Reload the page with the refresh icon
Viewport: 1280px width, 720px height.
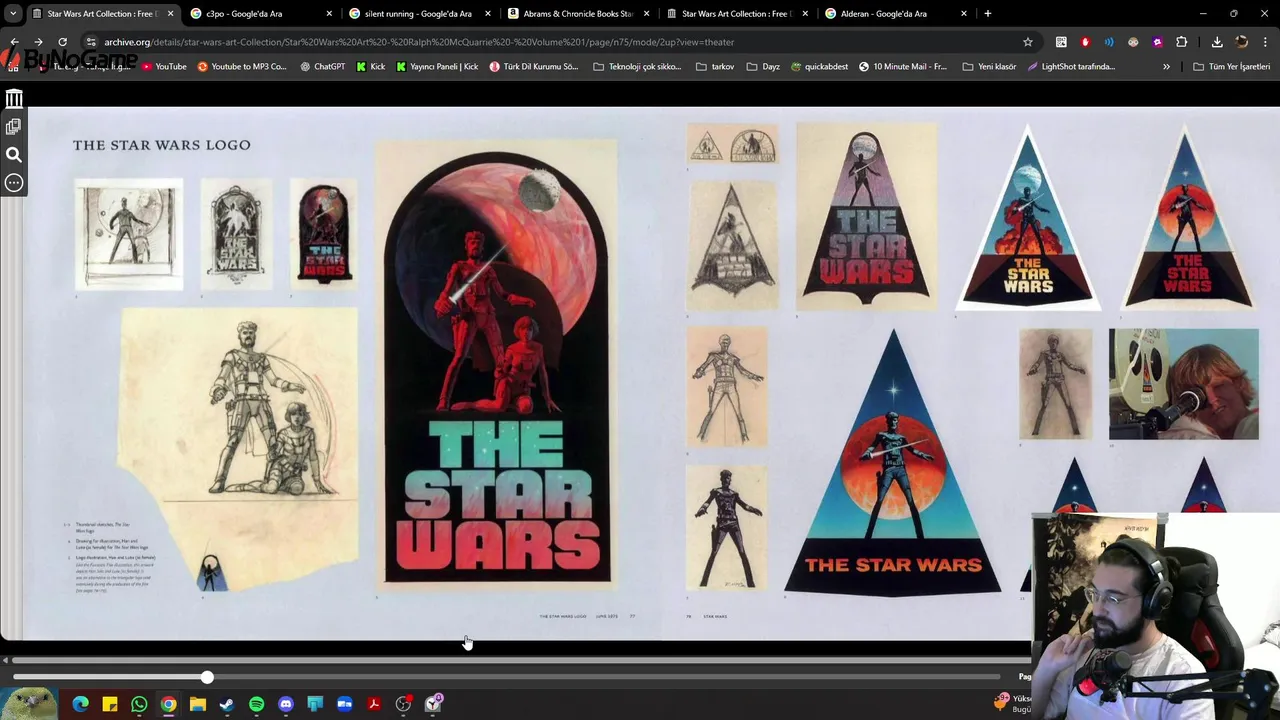[x=62, y=42]
